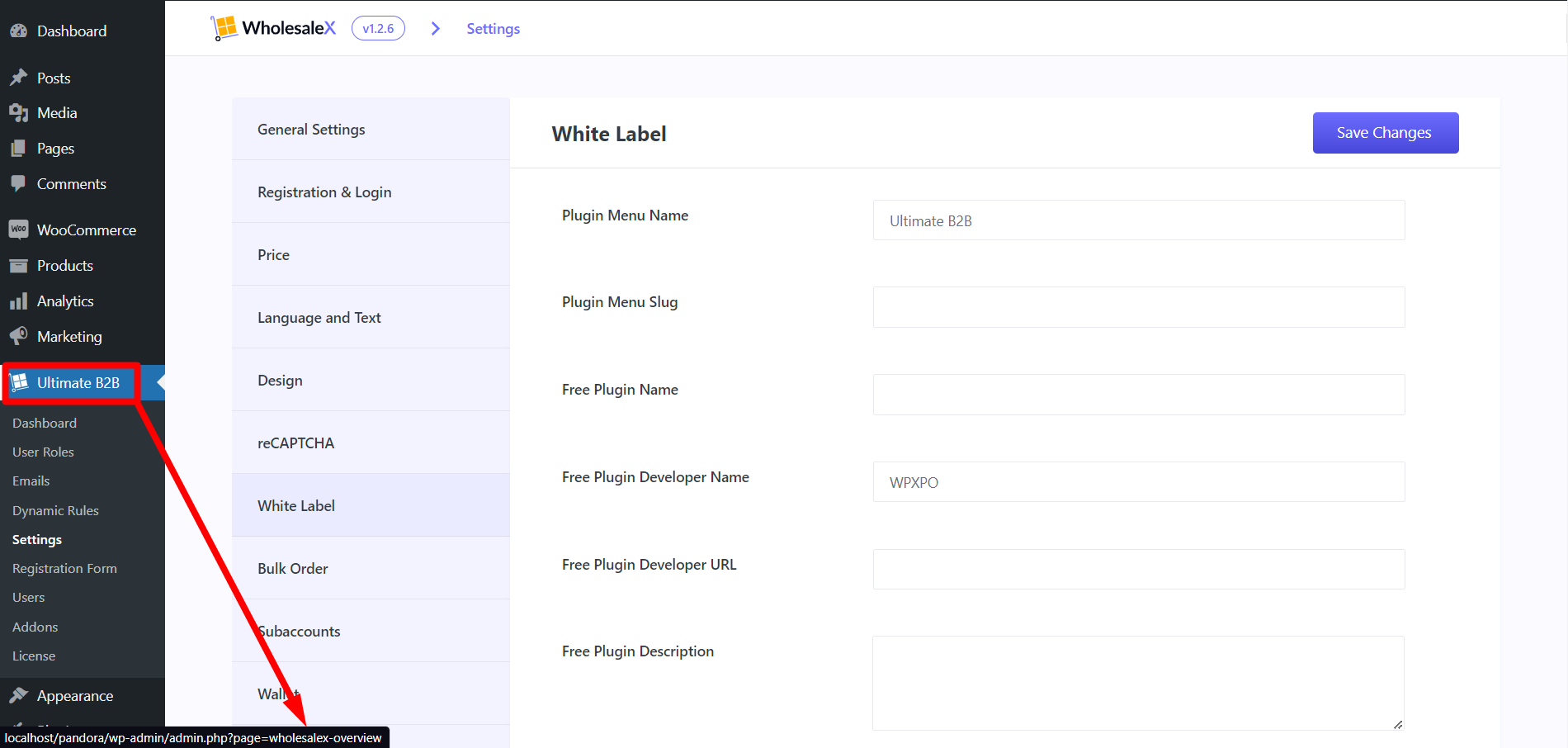Click the Comments bubble icon
Screen dimensions: 1568x748
click(x=19, y=183)
